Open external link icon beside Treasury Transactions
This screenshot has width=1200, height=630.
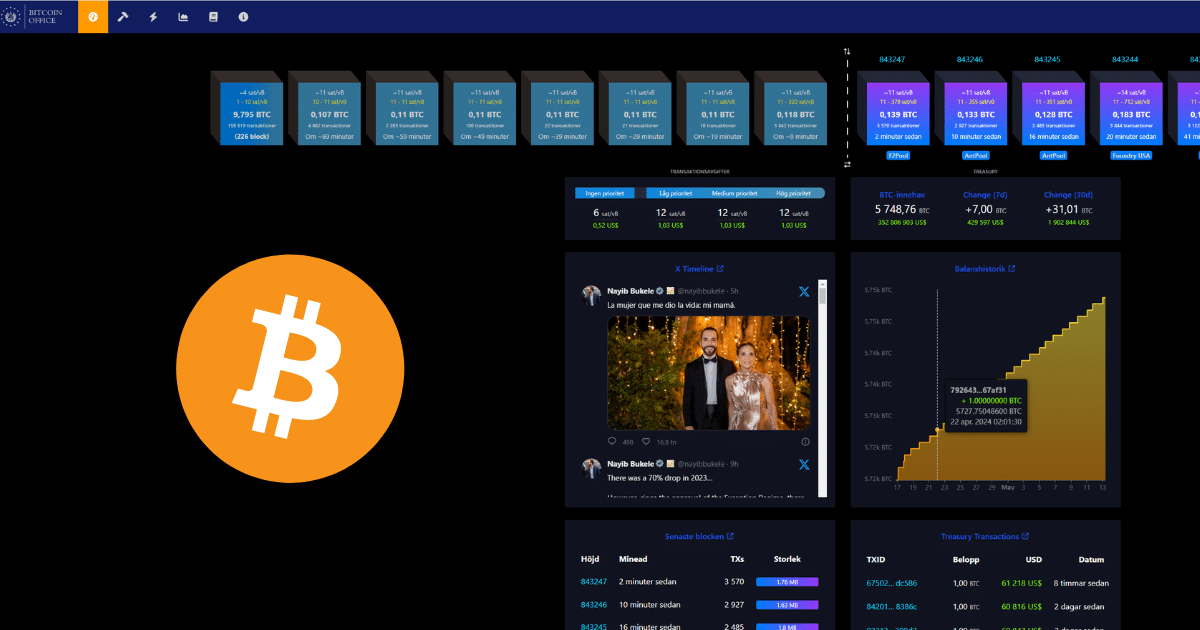(x=1027, y=537)
